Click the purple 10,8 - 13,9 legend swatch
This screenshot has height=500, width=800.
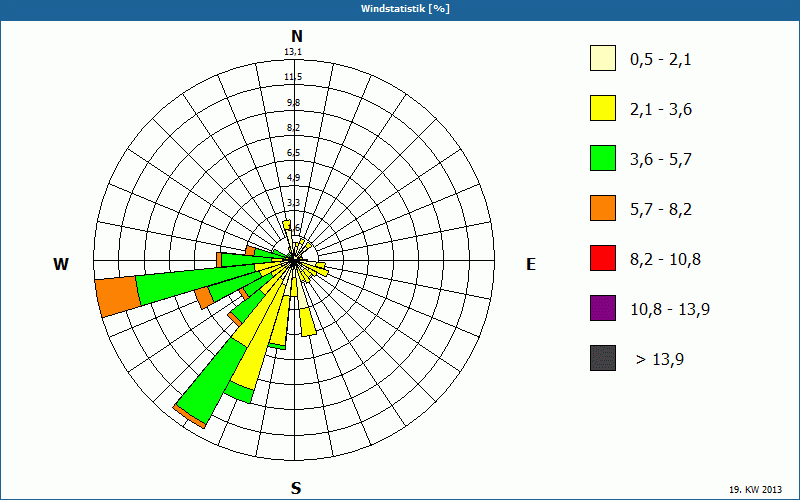603,308
